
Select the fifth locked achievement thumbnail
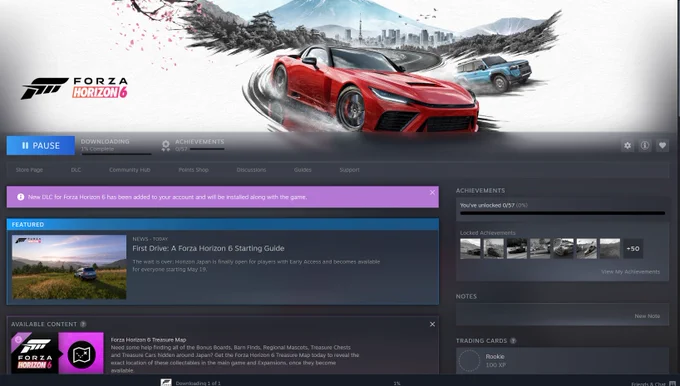(563, 249)
